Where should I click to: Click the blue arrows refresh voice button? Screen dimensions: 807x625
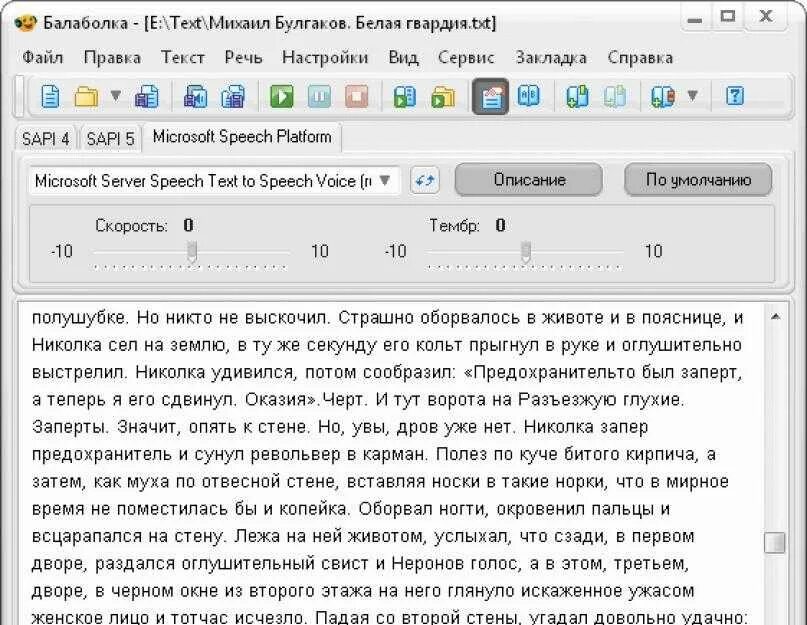click(425, 181)
